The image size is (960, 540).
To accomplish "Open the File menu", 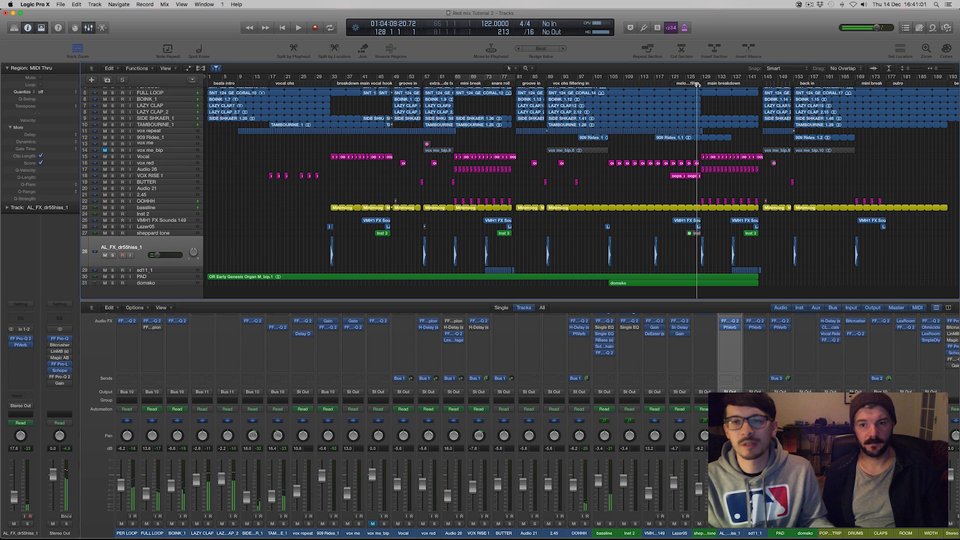I will tap(61, 4).
